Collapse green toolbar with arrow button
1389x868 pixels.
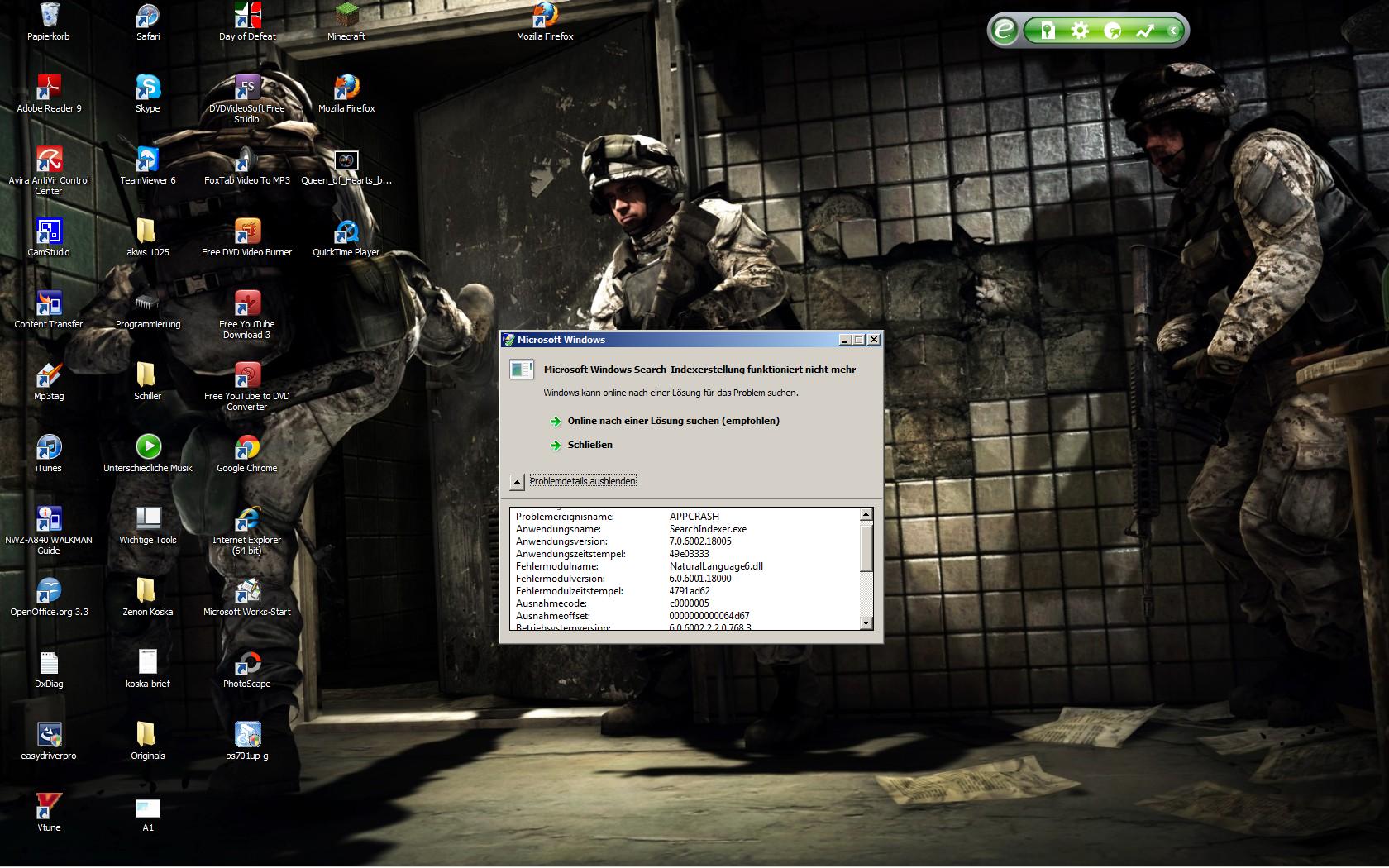pyautogui.click(x=1172, y=31)
